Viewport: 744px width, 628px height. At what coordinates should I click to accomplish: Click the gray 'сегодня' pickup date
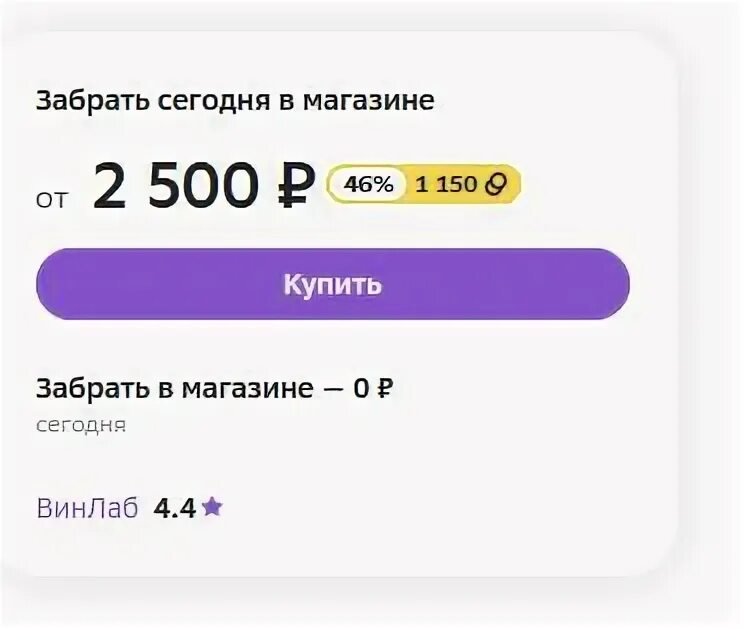81,424
